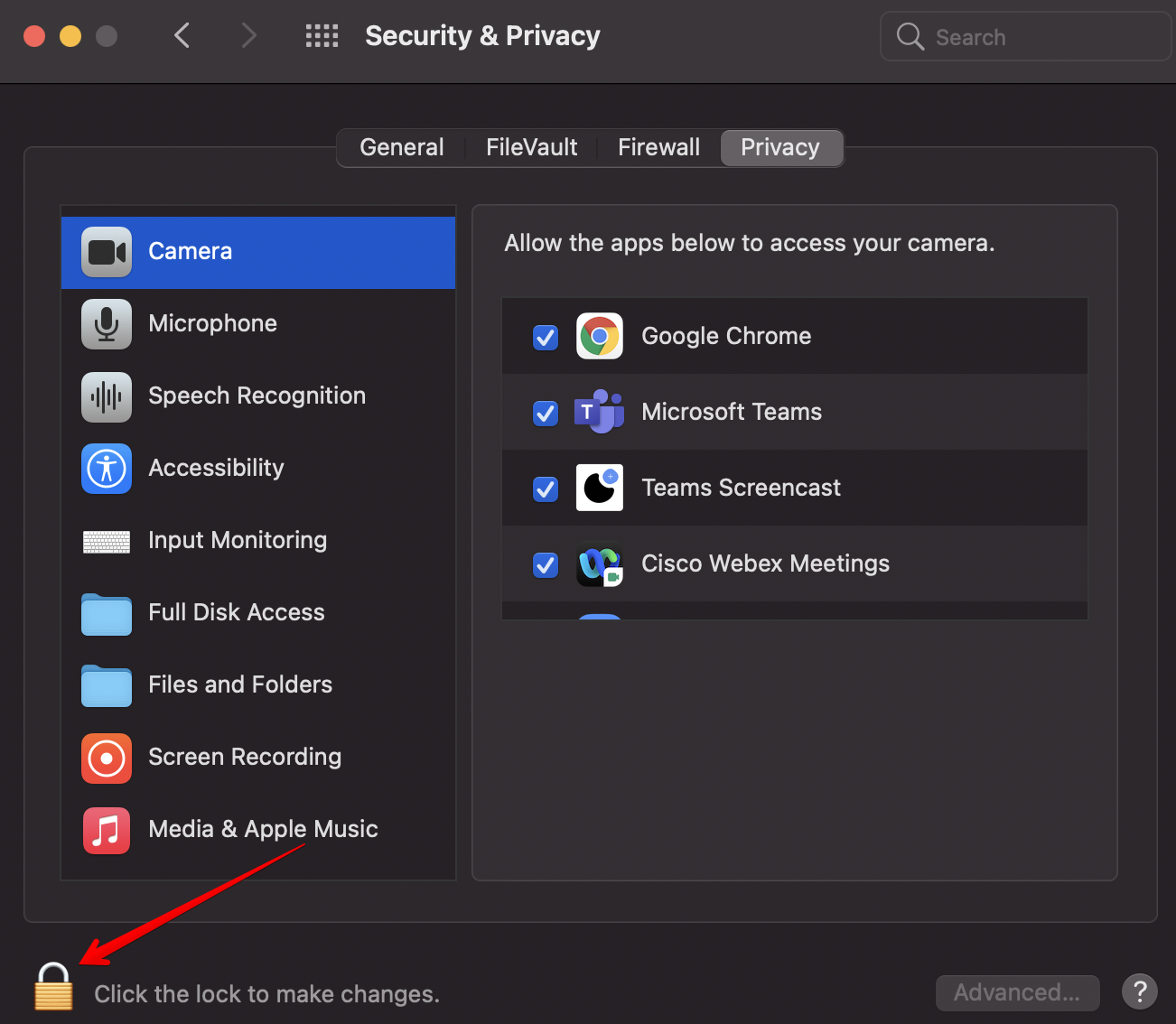Screen dimensions: 1176x1024
Task: Toggle Cisco Webex Meetings checkbox
Action: click(x=546, y=564)
